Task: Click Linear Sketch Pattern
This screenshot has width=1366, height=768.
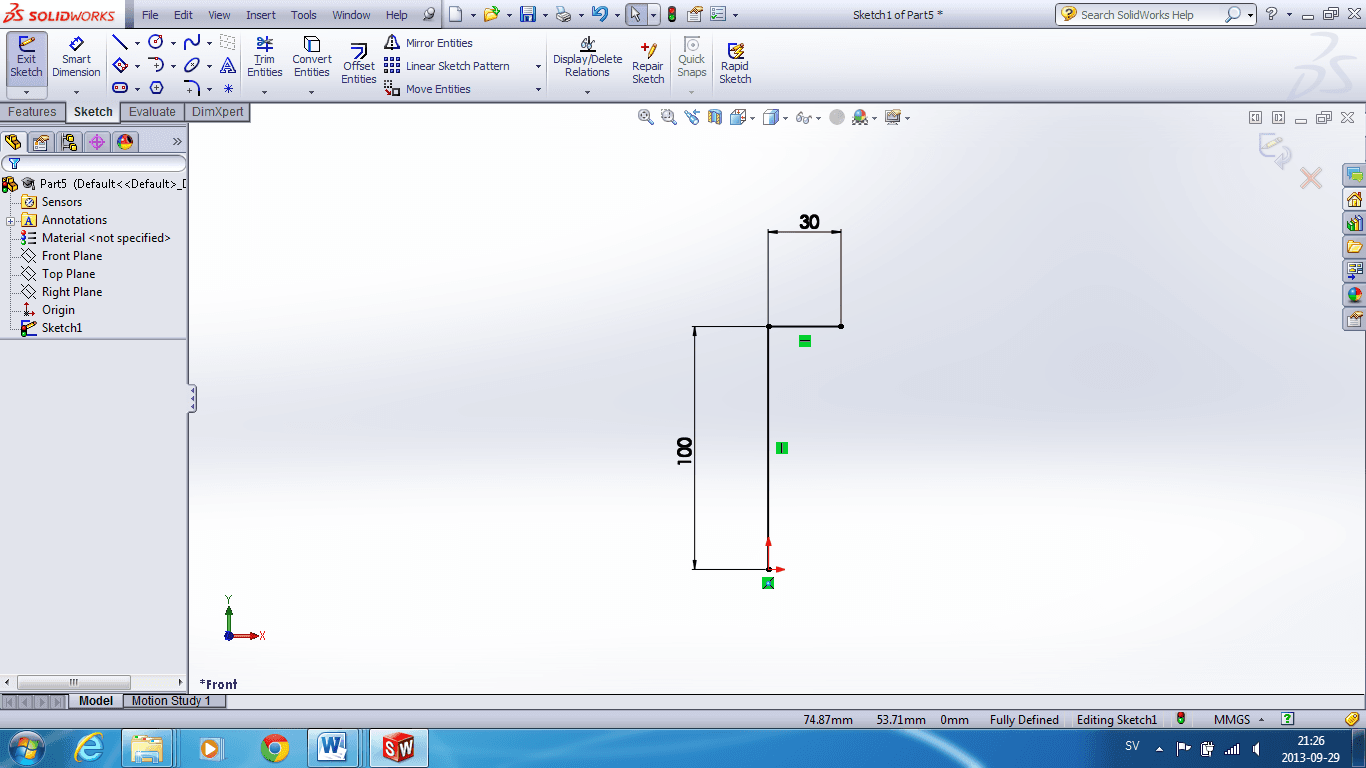Action: pos(447,66)
